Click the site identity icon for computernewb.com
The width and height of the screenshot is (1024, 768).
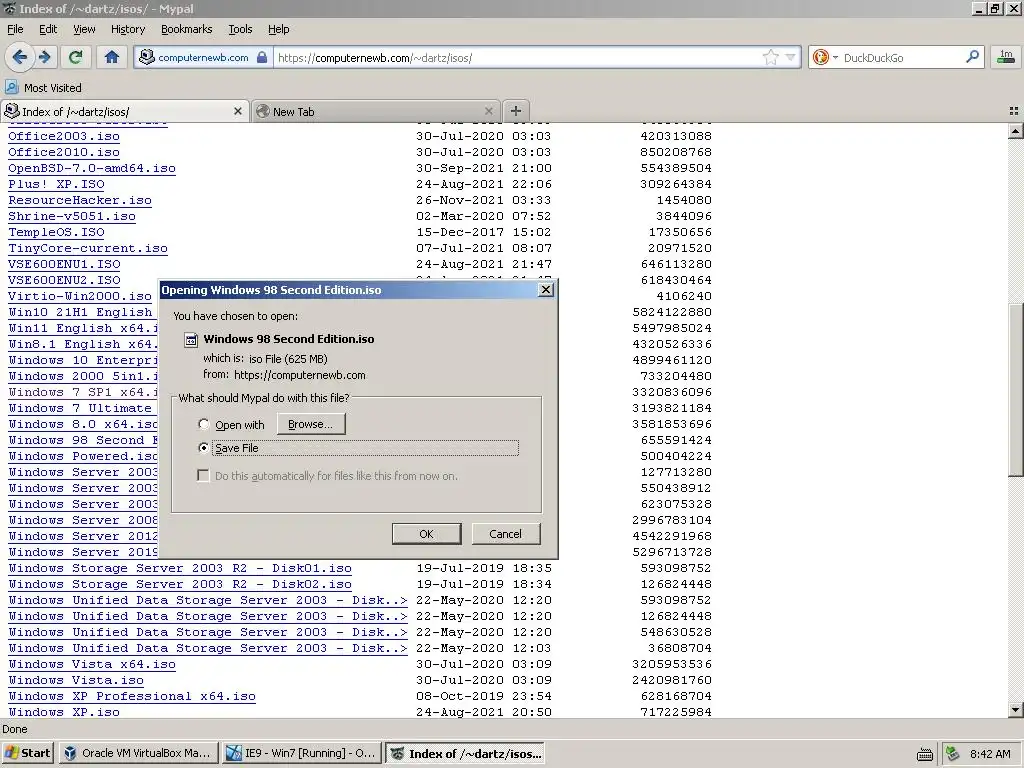point(147,57)
